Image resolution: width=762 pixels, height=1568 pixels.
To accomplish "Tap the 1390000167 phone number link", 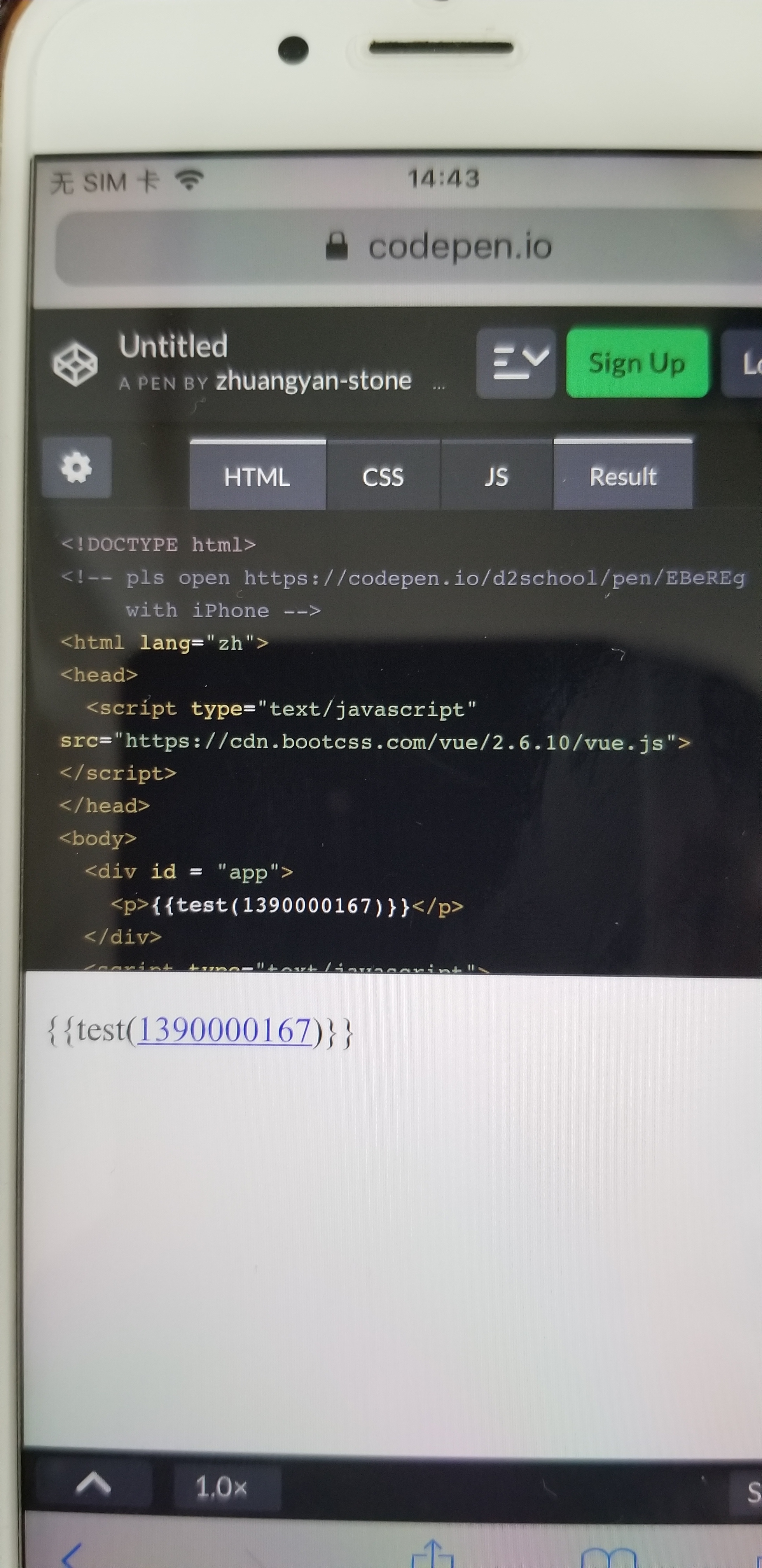I will point(225,1031).
